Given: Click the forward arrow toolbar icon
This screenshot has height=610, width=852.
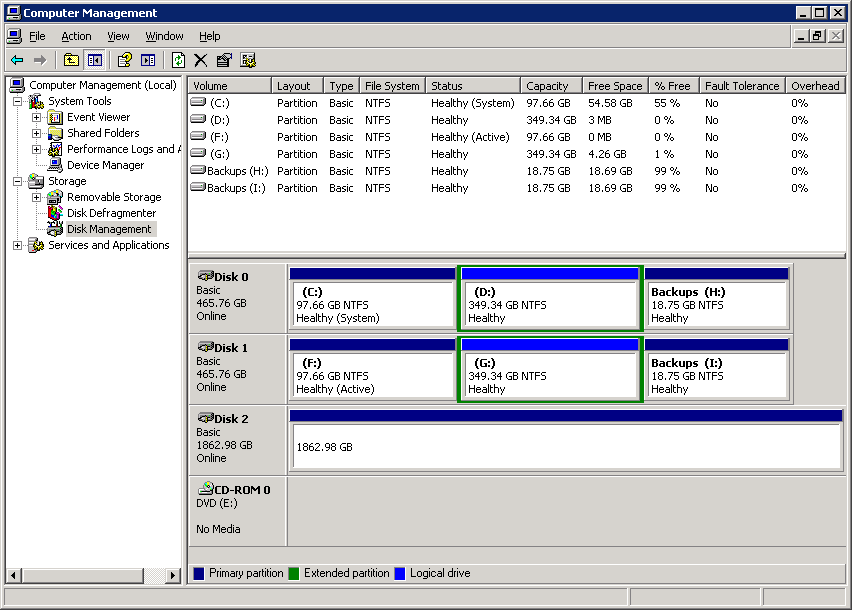Looking at the screenshot, I should click(38, 60).
